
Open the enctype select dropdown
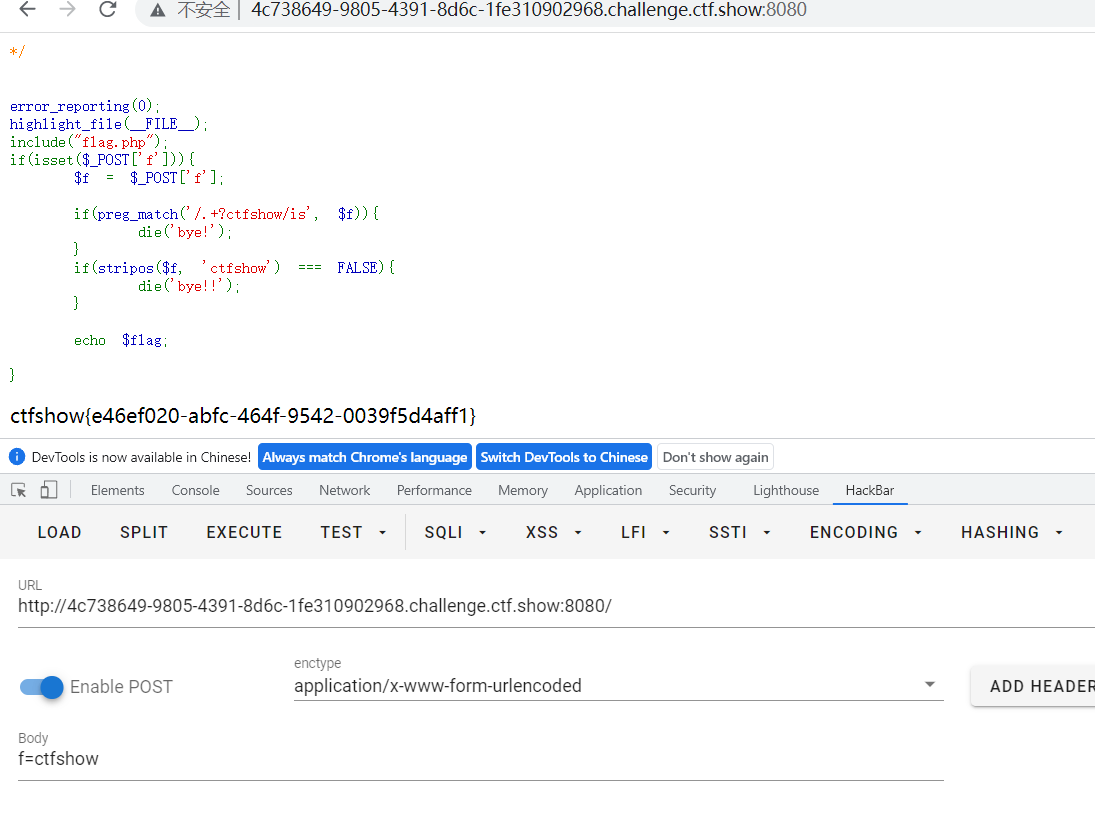619,686
